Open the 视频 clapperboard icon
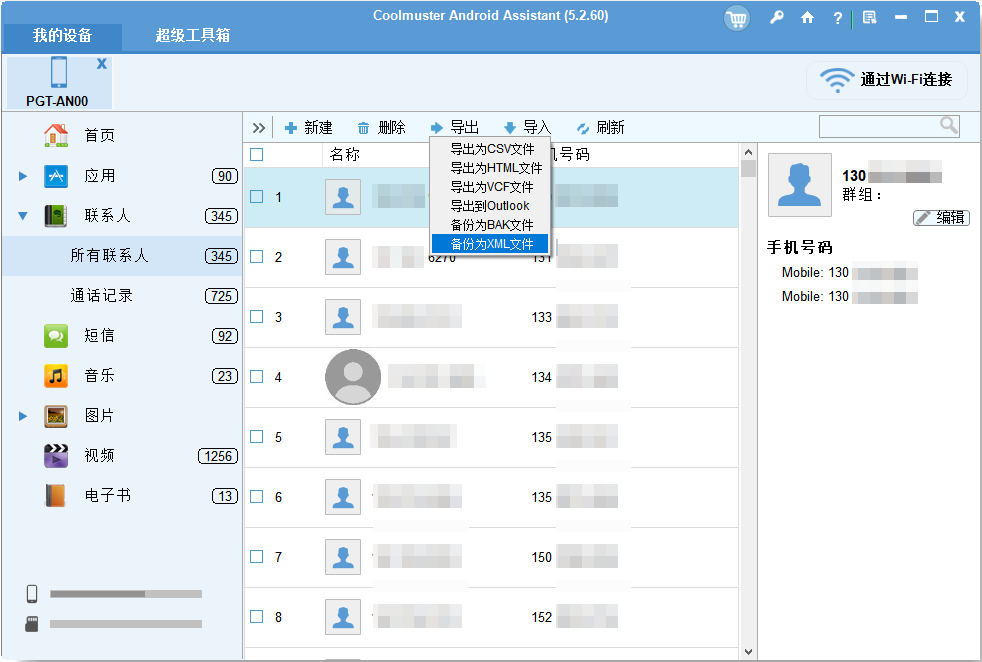The image size is (982, 662). (x=56, y=456)
